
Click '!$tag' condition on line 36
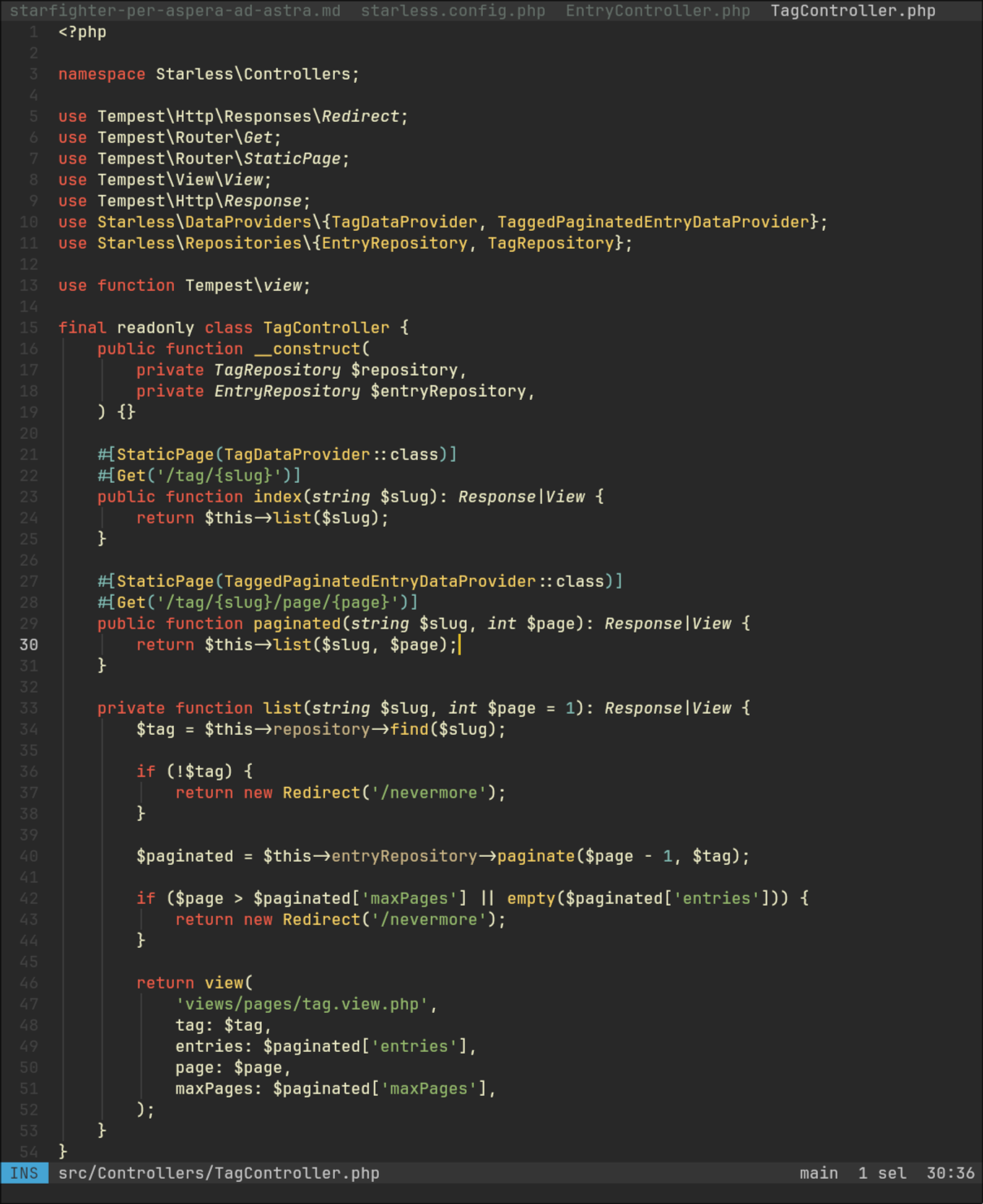pos(199,772)
